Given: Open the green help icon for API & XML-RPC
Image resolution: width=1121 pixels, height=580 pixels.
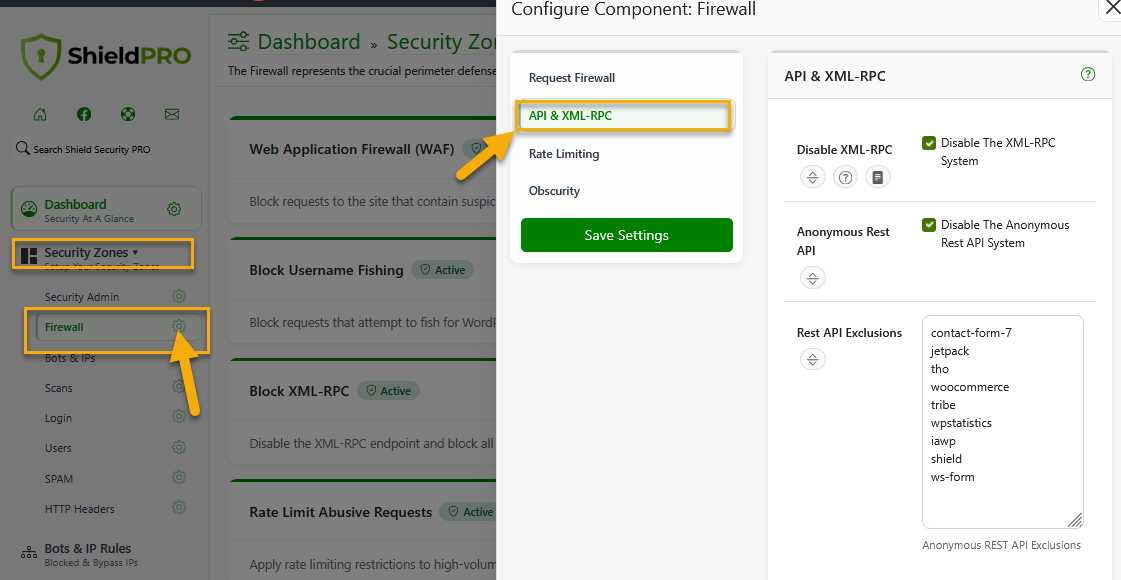Looking at the screenshot, I should 1087,74.
